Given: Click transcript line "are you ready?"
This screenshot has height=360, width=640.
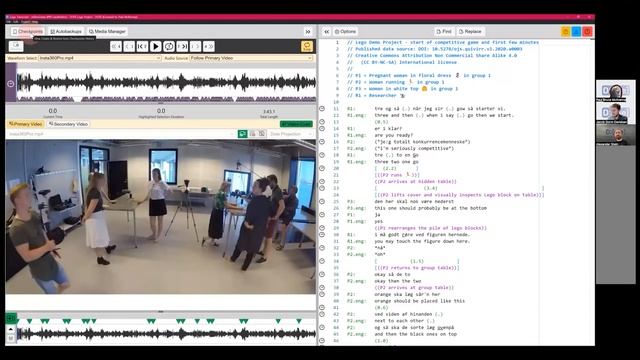Looking at the screenshot, I should click(x=393, y=135).
